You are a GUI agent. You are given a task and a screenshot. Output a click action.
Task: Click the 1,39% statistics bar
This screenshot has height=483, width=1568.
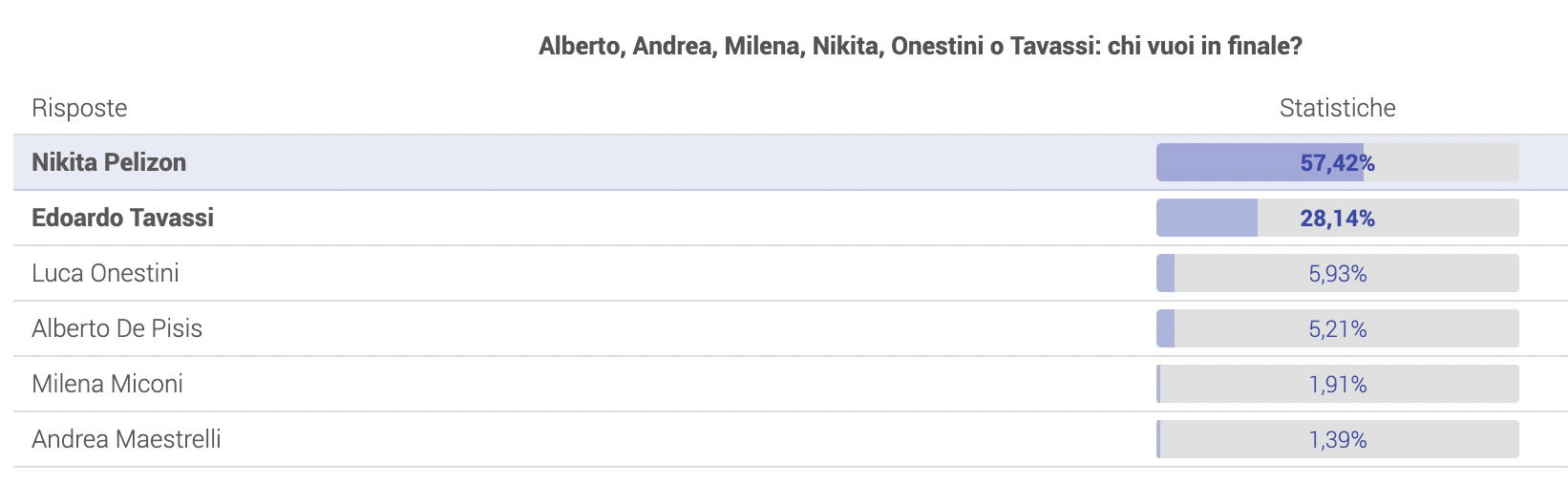(x=1337, y=439)
